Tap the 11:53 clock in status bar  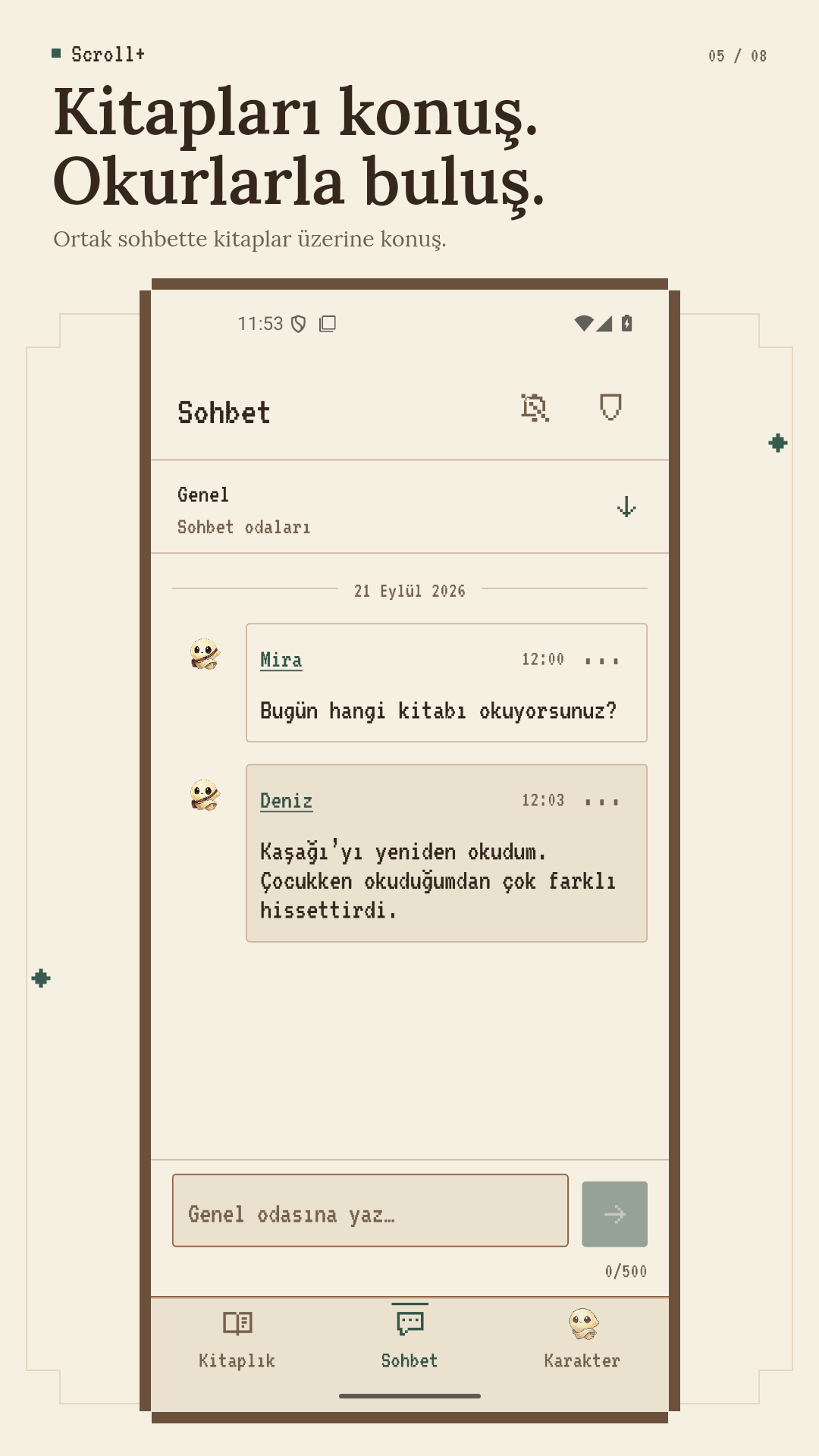click(260, 324)
